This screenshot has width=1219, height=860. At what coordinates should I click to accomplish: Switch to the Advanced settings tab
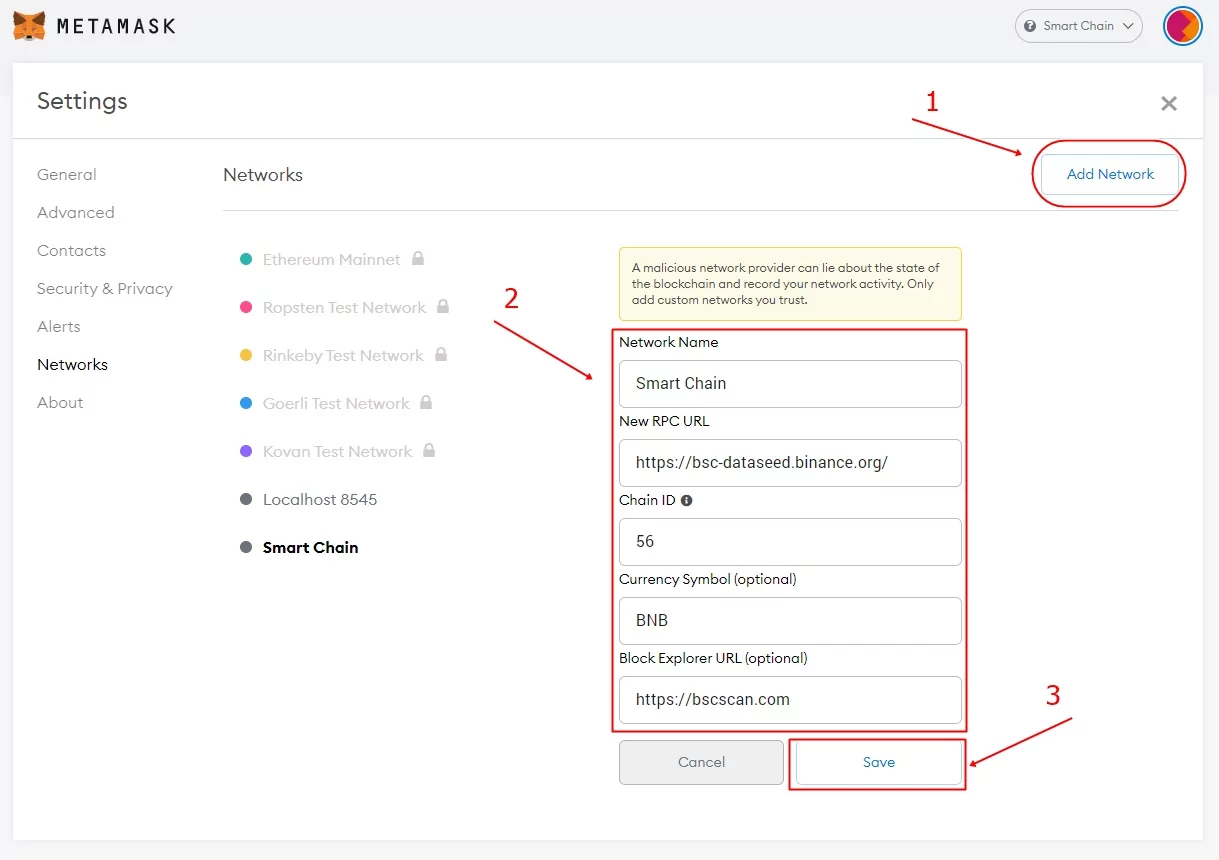click(x=76, y=213)
